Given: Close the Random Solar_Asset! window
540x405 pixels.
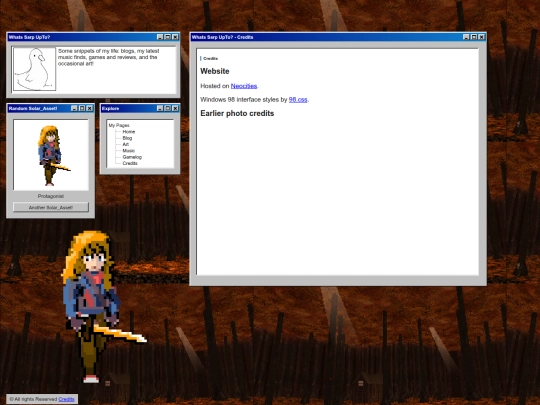Looking at the screenshot, I should tap(90, 108).
